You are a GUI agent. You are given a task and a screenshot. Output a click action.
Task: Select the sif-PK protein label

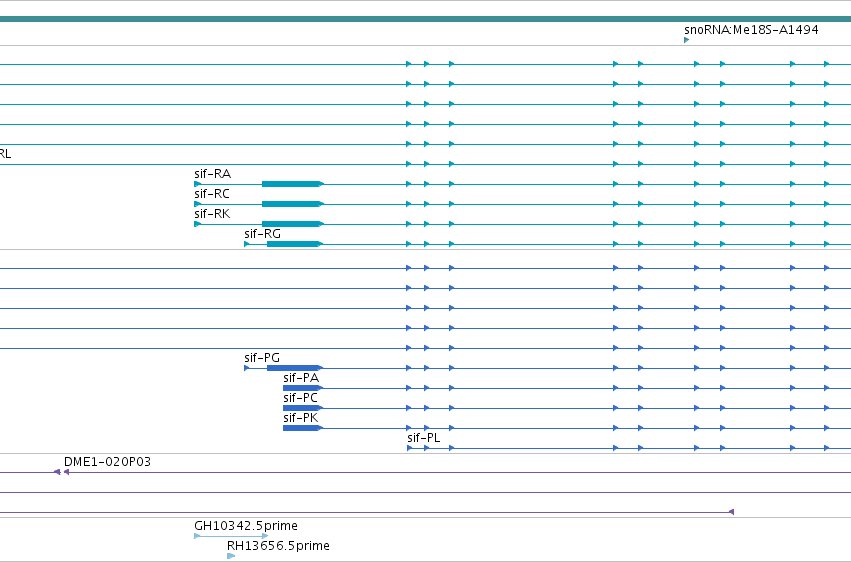[x=301, y=418]
